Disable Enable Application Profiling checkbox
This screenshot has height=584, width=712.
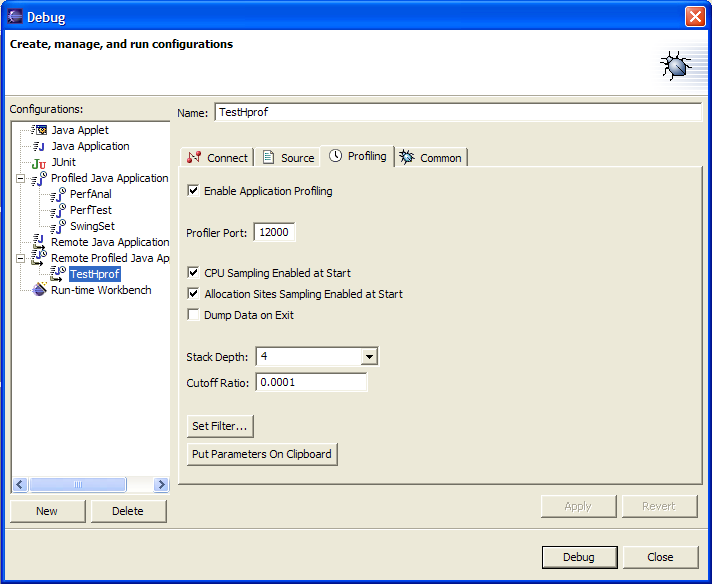(x=193, y=191)
